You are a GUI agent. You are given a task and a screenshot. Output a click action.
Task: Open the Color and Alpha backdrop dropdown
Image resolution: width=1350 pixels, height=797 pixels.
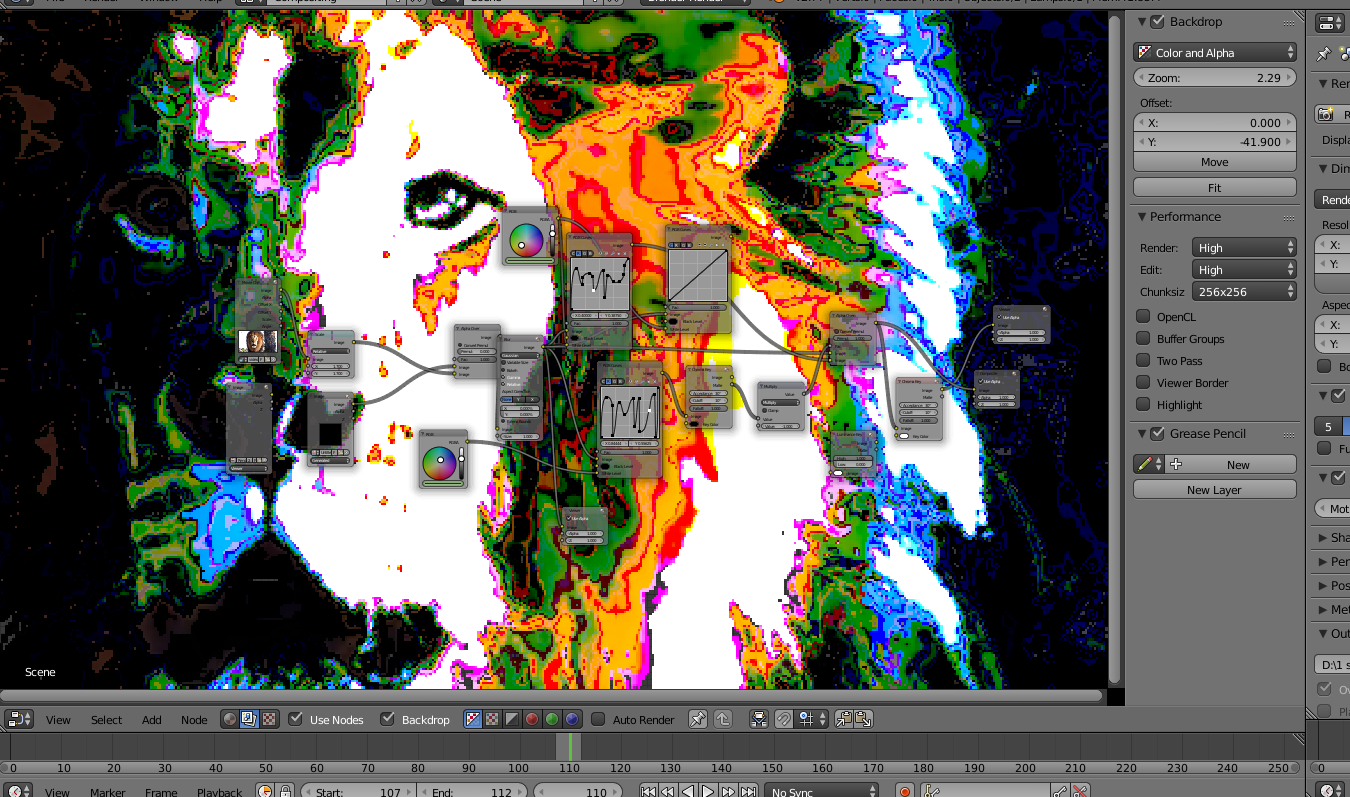pyautogui.click(x=1214, y=51)
